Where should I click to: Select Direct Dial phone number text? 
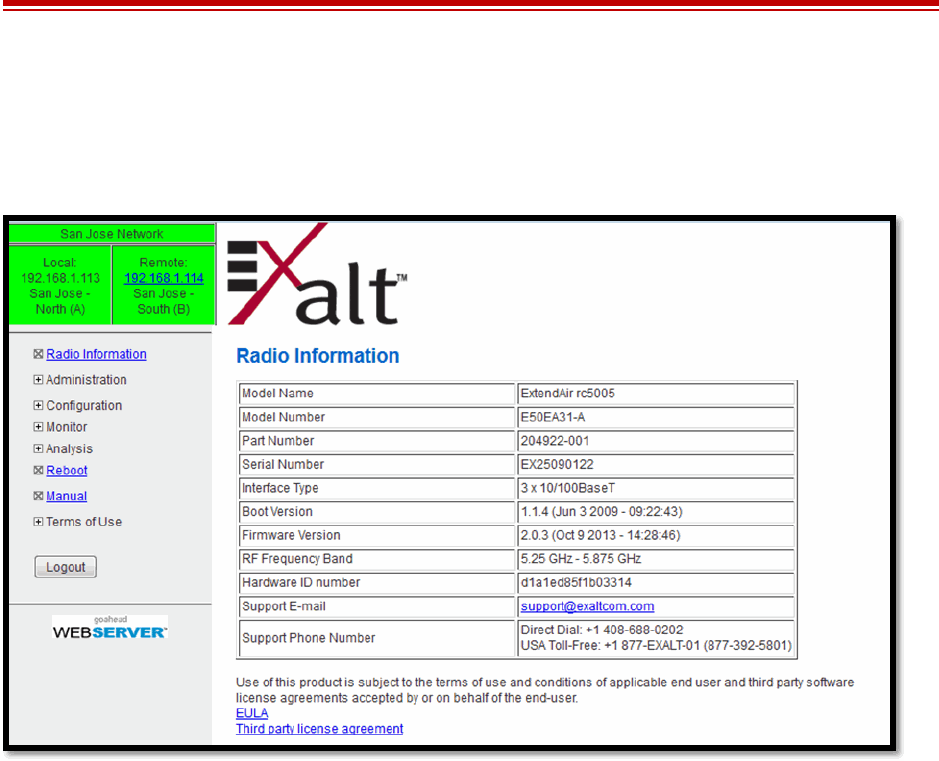(x=602, y=630)
